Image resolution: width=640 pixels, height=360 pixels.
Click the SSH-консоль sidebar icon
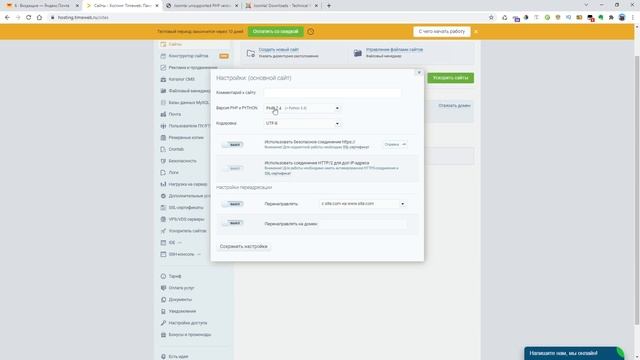tap(163, 254)
